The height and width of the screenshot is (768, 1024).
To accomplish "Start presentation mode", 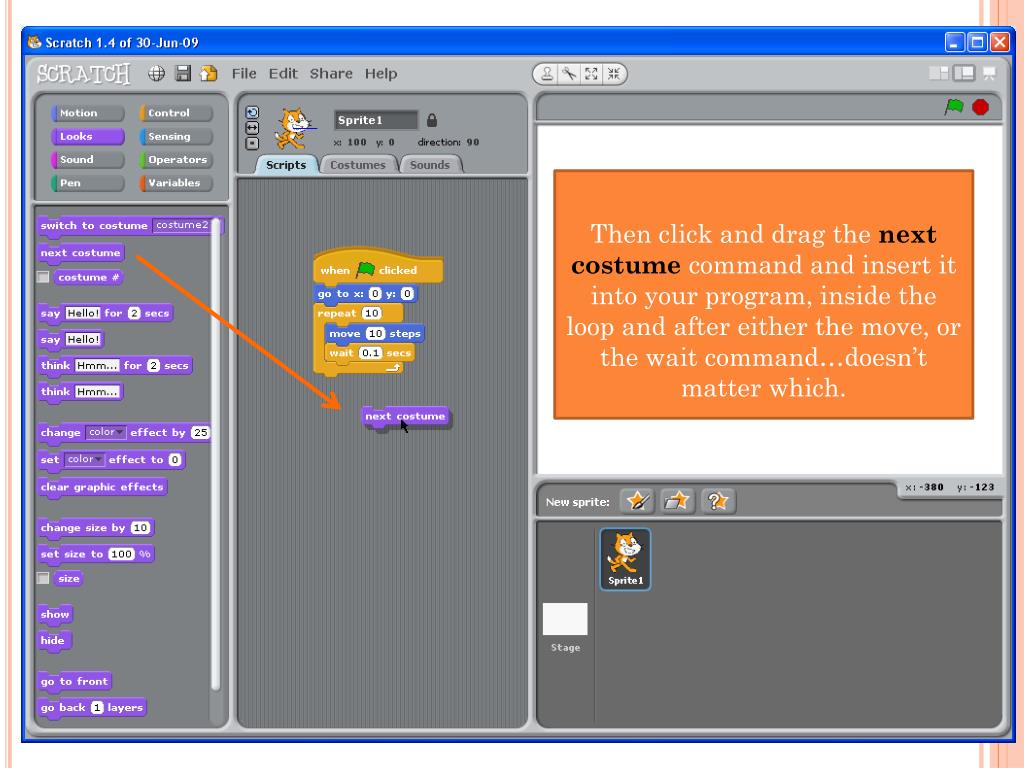I will [x=989, y=73].
